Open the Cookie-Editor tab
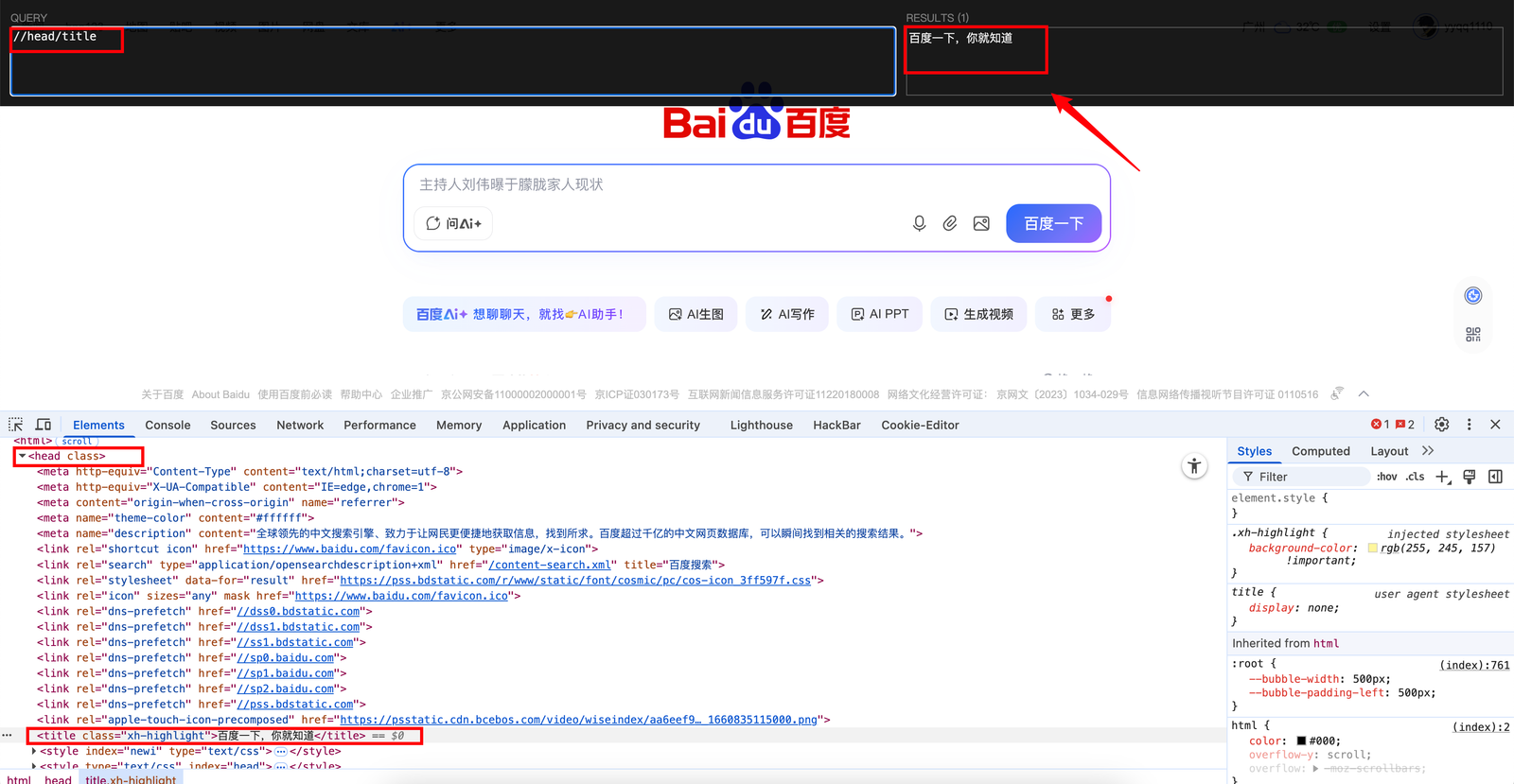This screenshot has width=1514, height=784. point(920,425)
